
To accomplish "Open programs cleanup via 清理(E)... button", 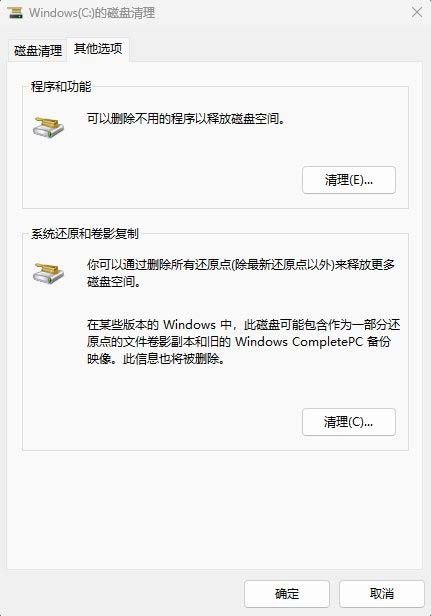I will point(348,180).
